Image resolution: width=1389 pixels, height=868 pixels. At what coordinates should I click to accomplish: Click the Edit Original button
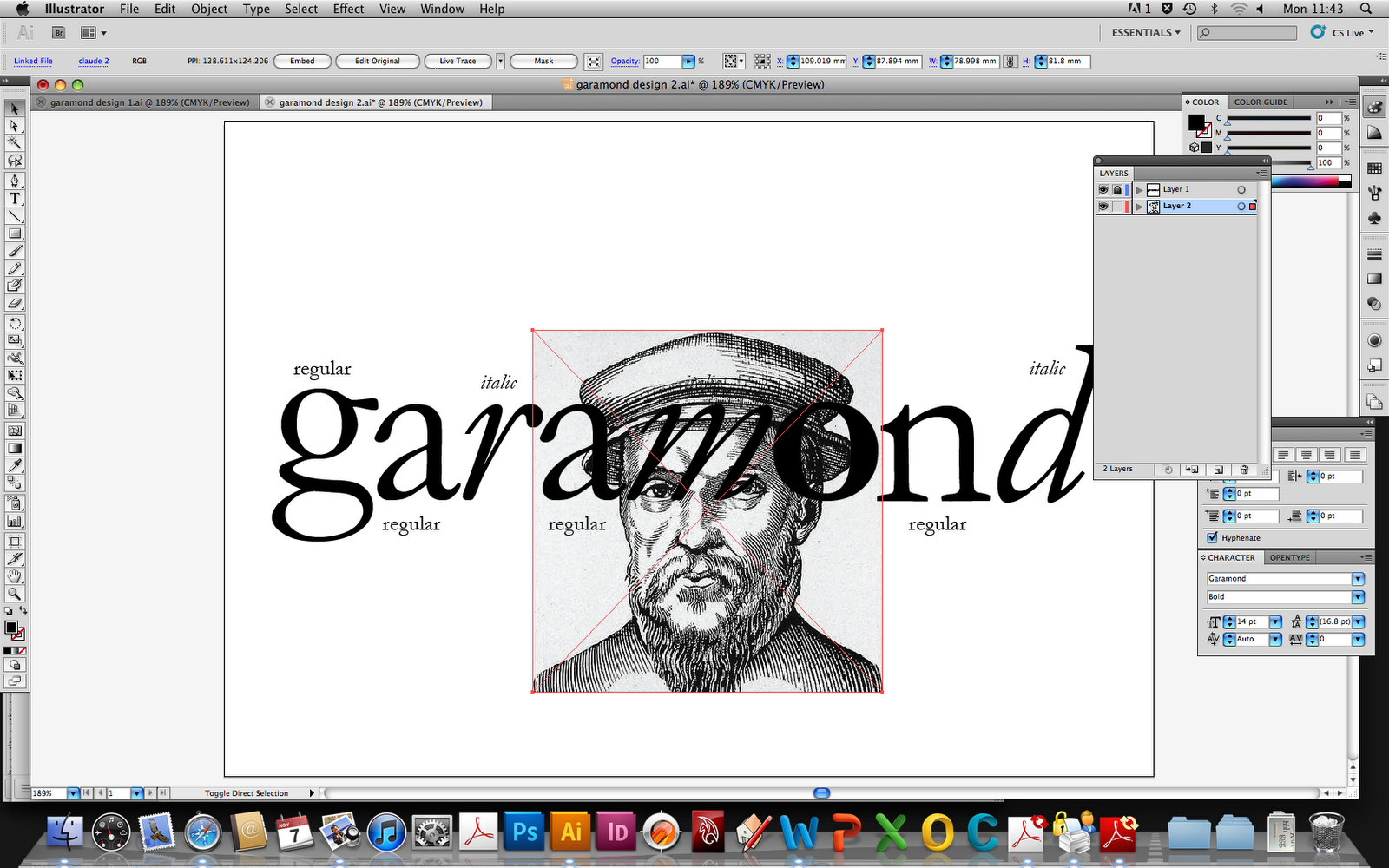[378, 62]
